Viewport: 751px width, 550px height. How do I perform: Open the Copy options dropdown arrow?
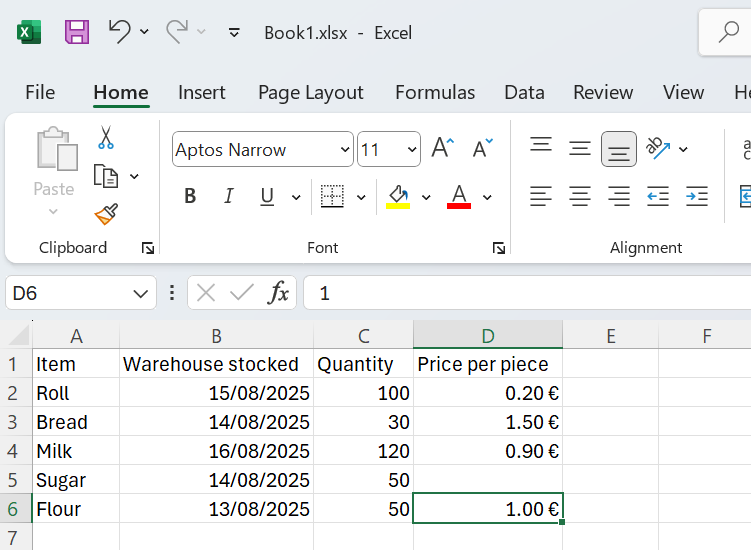pos(135,176)
